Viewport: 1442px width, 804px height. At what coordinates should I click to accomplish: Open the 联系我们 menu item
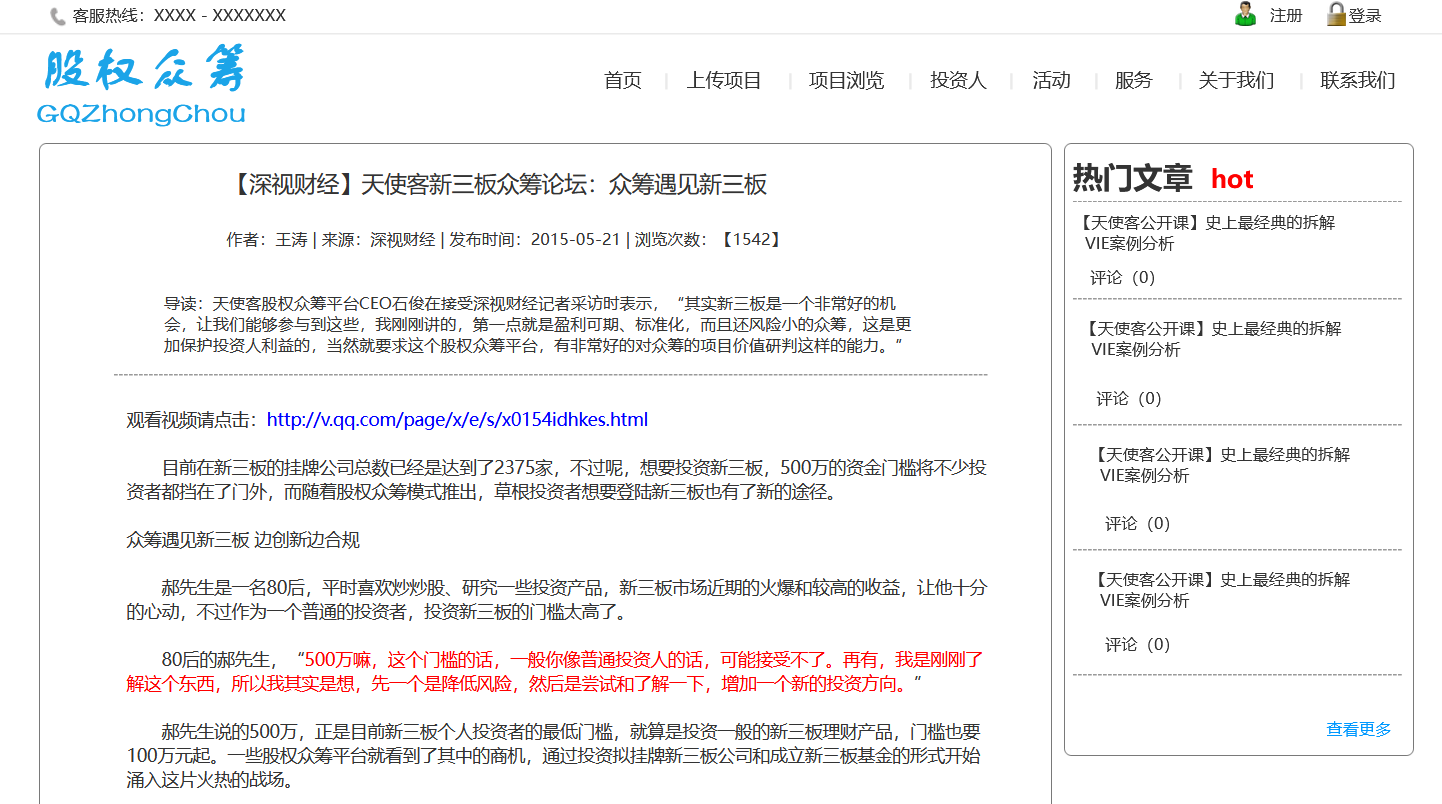1358,81
